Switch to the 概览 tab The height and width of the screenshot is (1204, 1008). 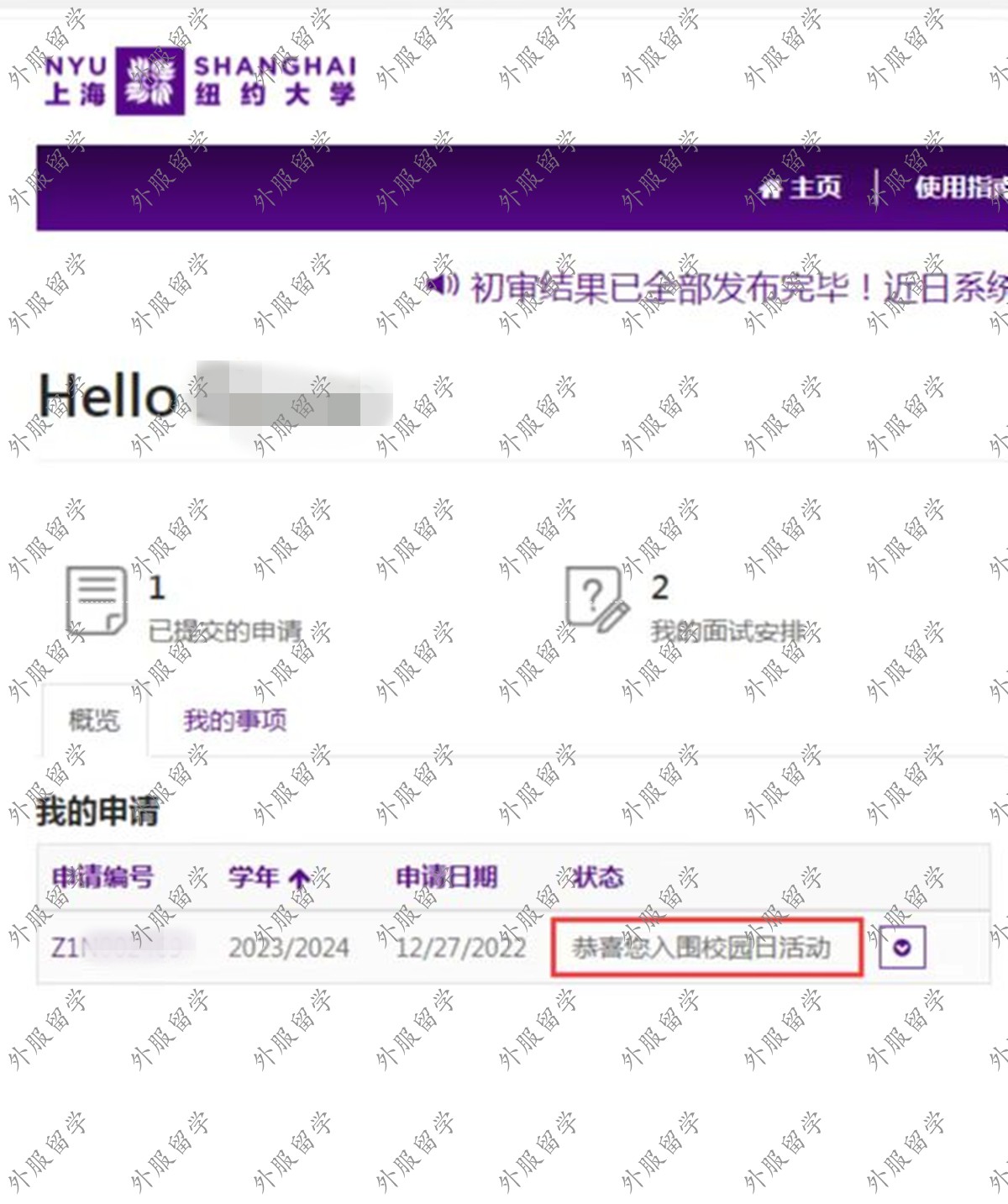coord(94,720)
